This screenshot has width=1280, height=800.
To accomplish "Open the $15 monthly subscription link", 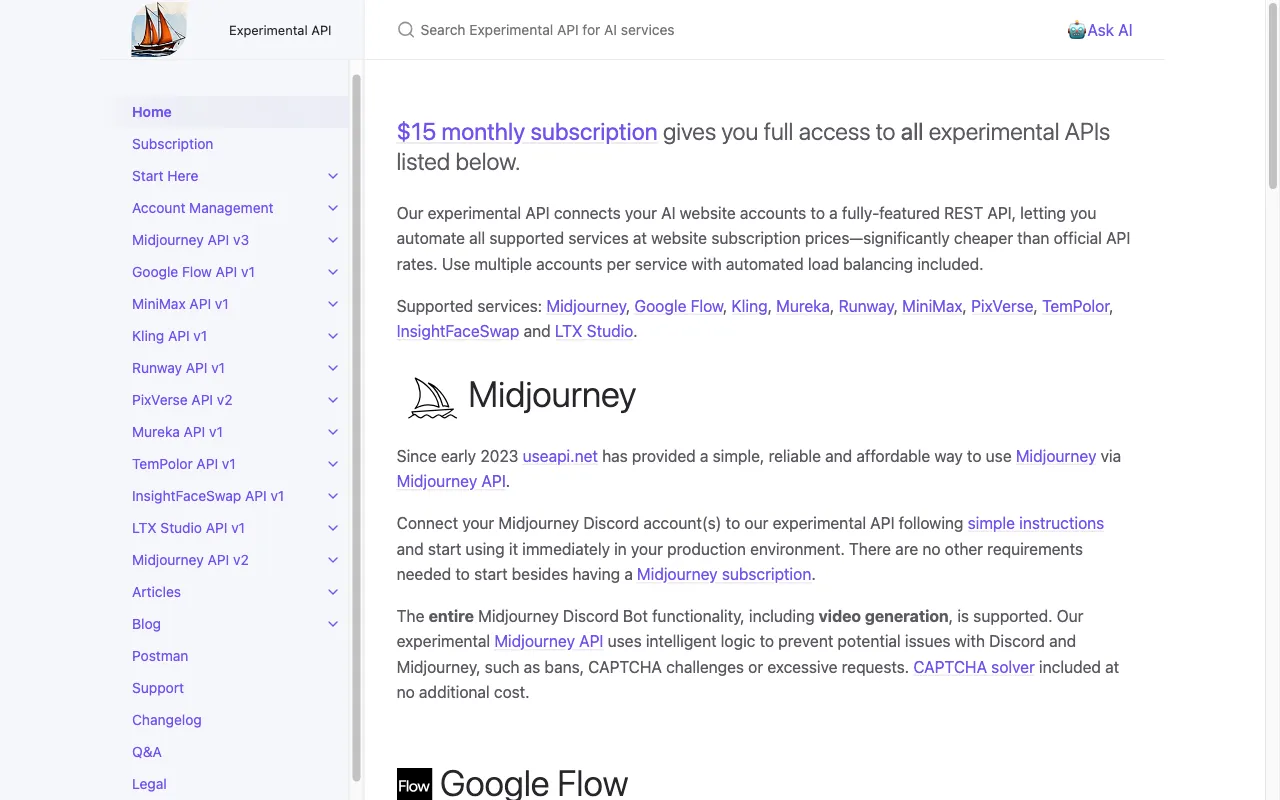I will 527,132.
